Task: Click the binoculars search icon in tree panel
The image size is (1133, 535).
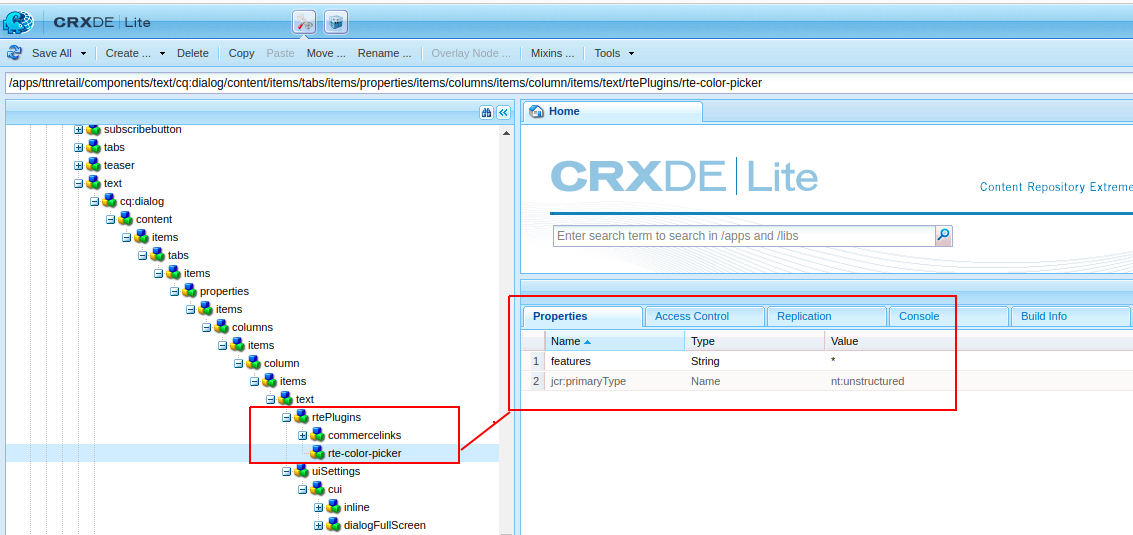Action: [x=486, y=112]
